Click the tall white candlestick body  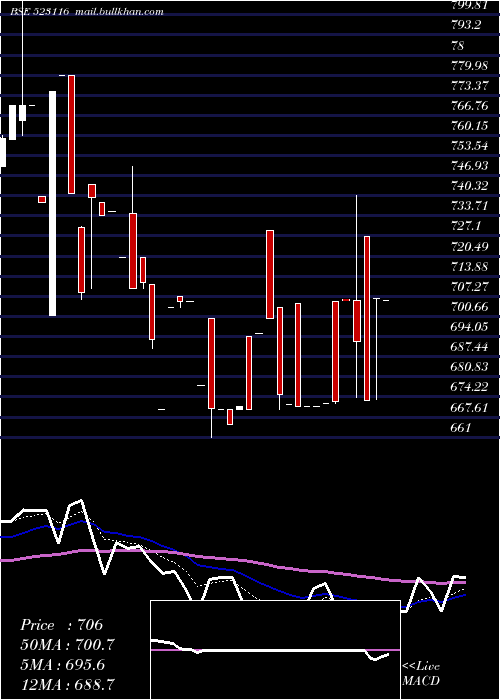[53, 204]
